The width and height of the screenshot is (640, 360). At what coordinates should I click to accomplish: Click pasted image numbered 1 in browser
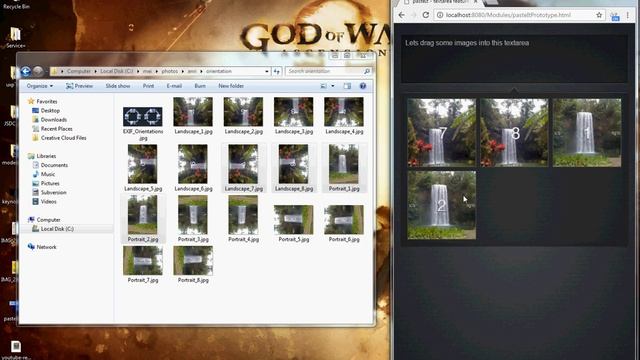587,133
